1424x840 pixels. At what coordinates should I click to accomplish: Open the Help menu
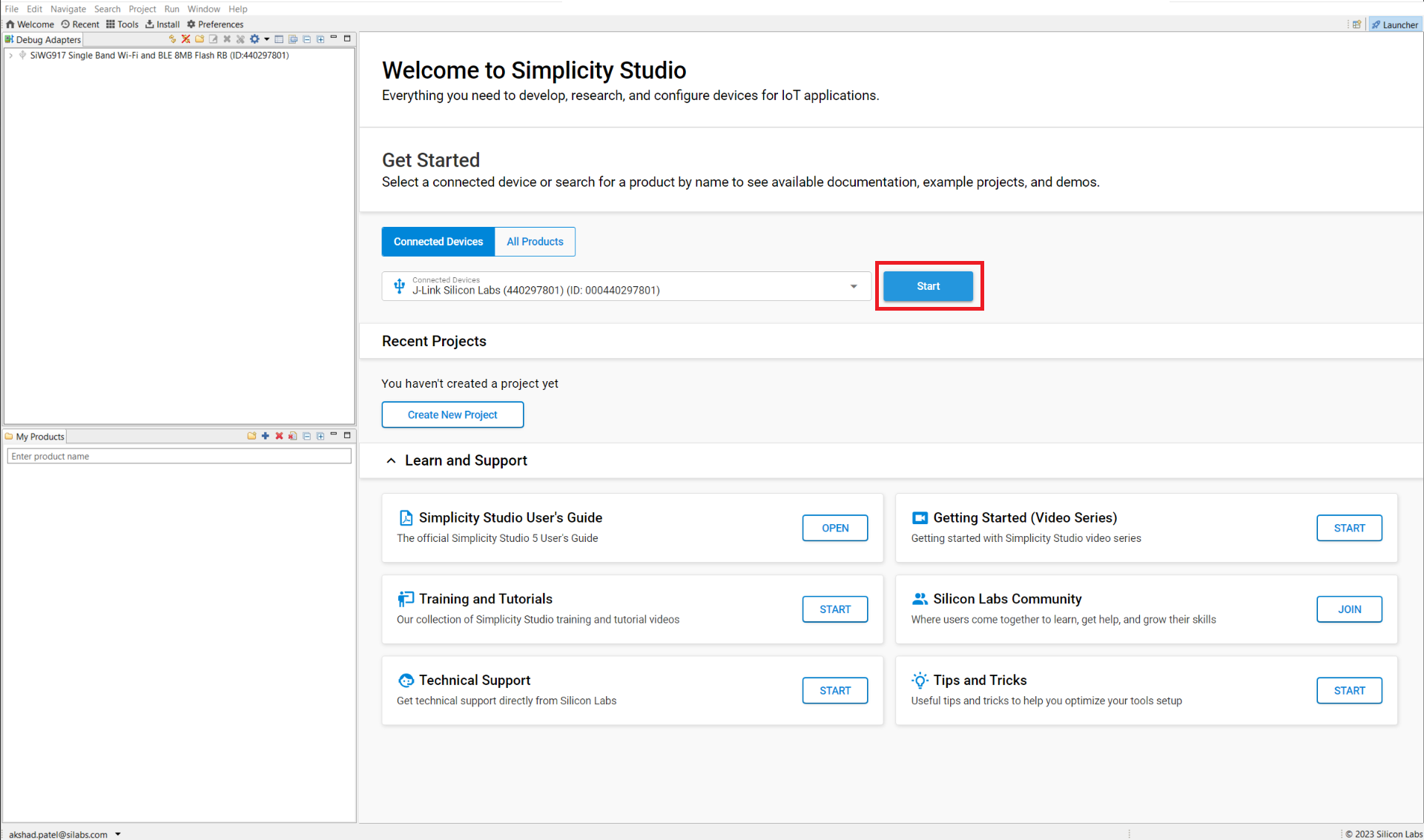click(238, 9)
